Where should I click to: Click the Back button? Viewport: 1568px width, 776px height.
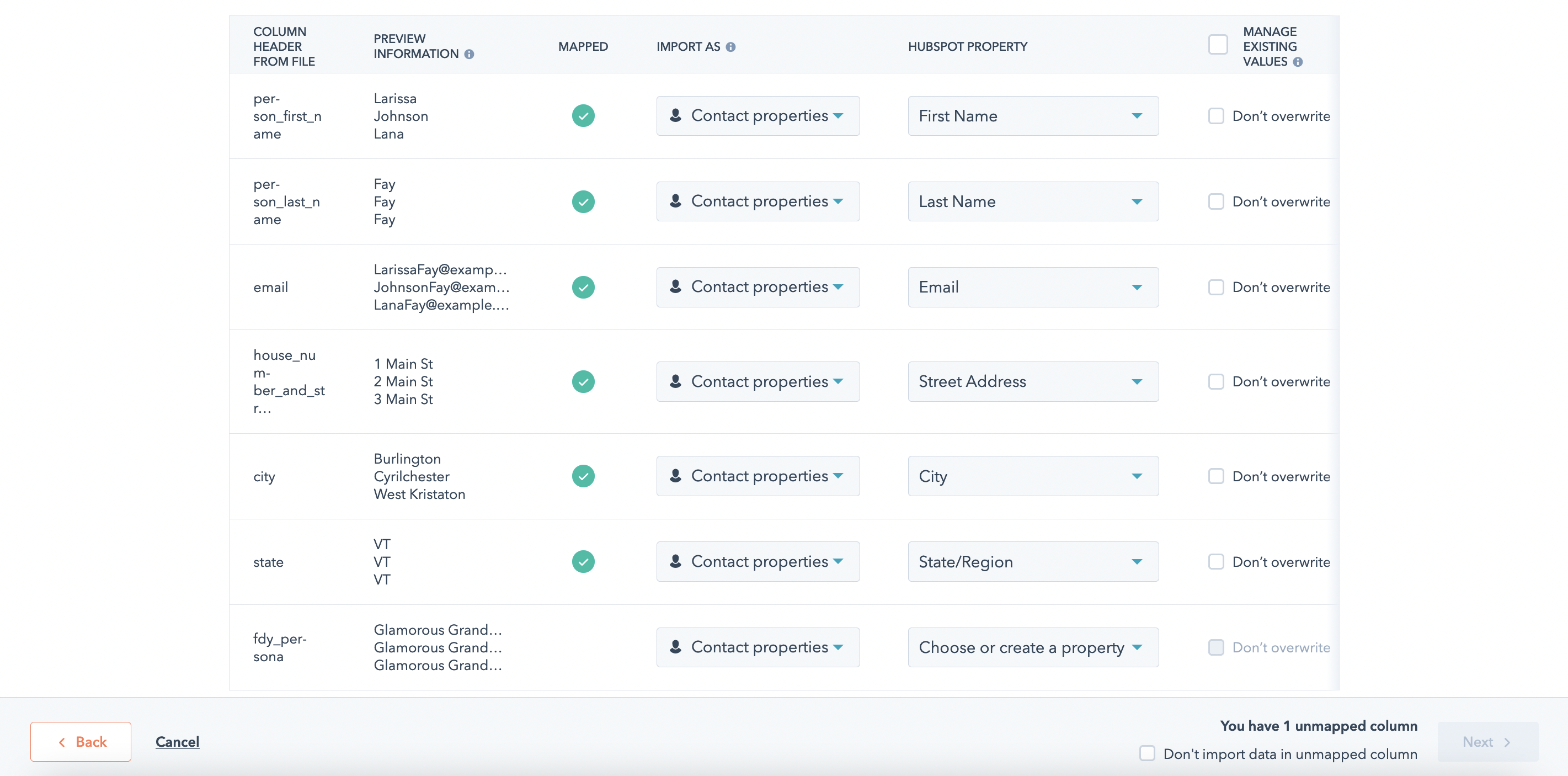pos(81,741)
